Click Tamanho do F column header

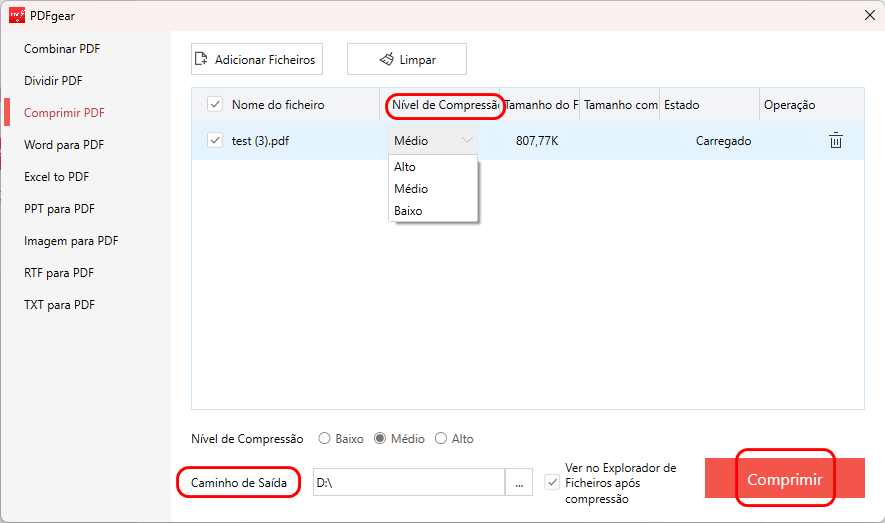coord(540,104)
